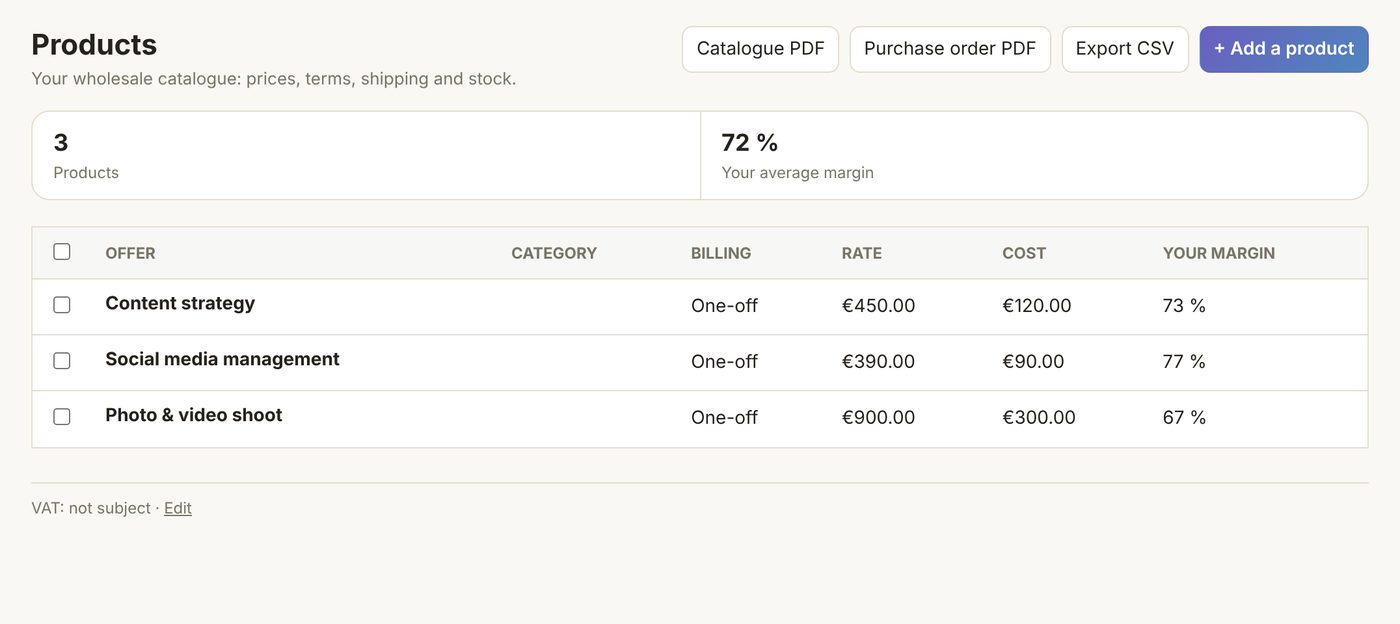Click the COST column header
The width and height of the screenshot is (1400, 624).
pyautogui.click(x=1024, y=253)
